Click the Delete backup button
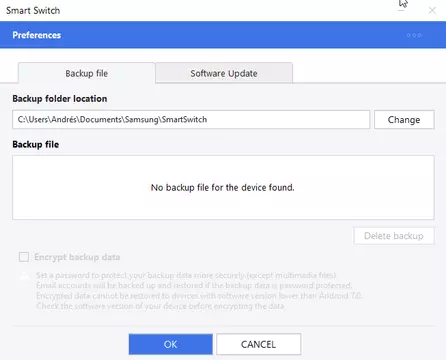 coord(394,236)
